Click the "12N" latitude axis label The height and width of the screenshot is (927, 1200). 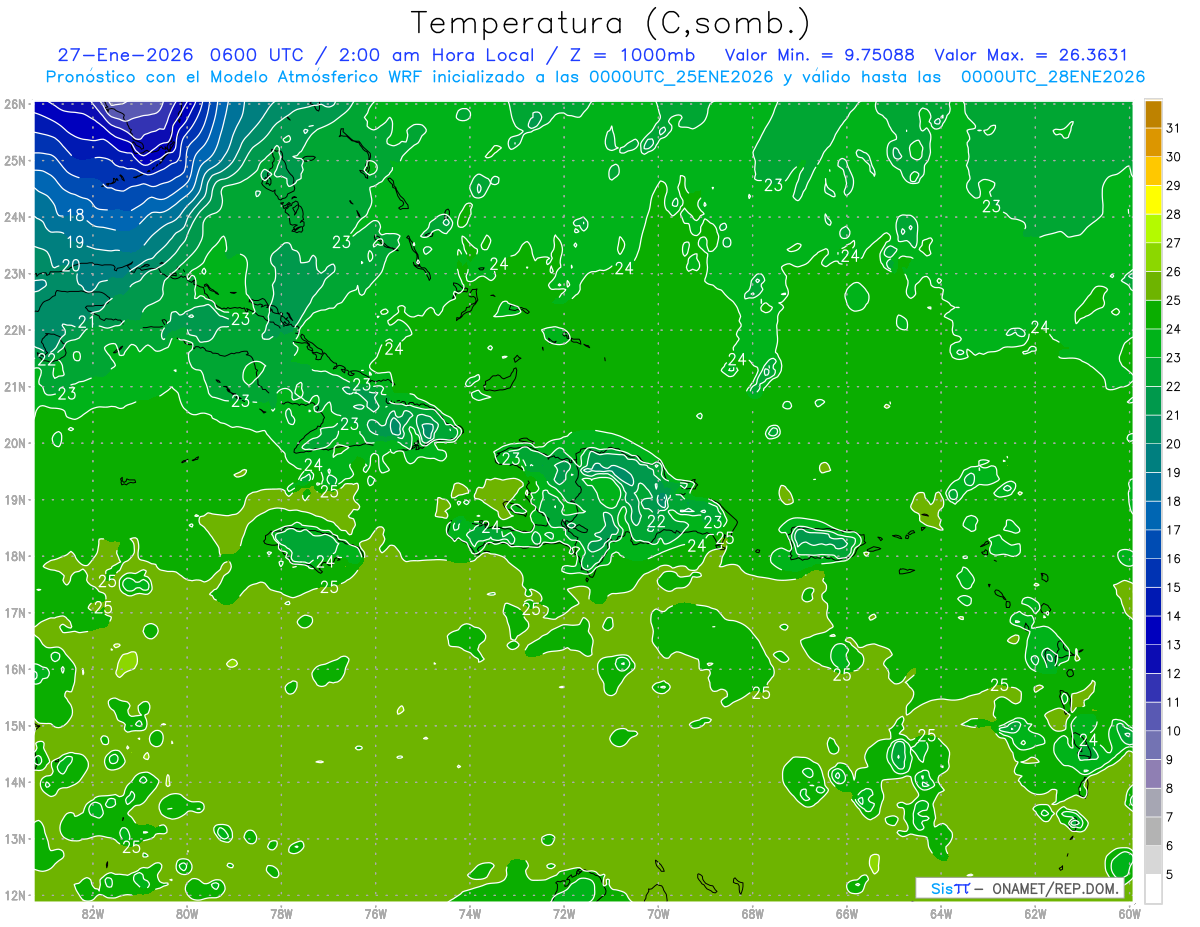[15, 895]
